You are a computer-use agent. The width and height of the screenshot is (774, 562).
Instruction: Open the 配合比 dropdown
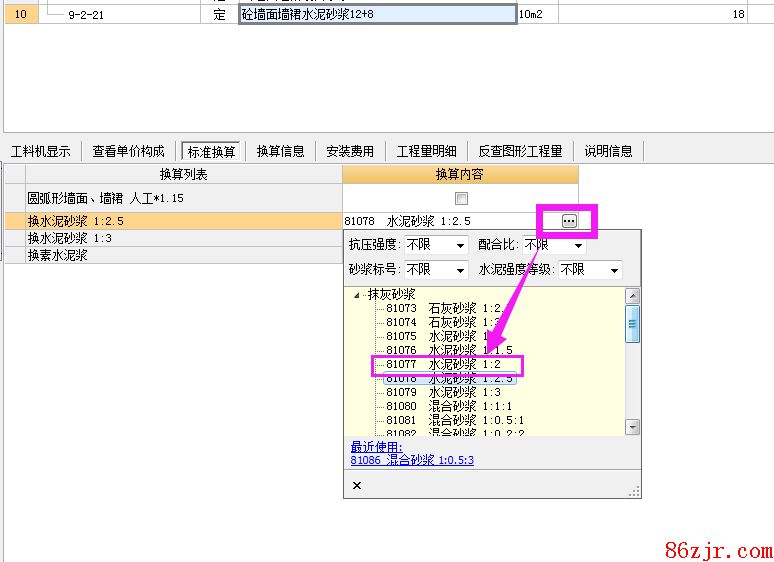577,245
